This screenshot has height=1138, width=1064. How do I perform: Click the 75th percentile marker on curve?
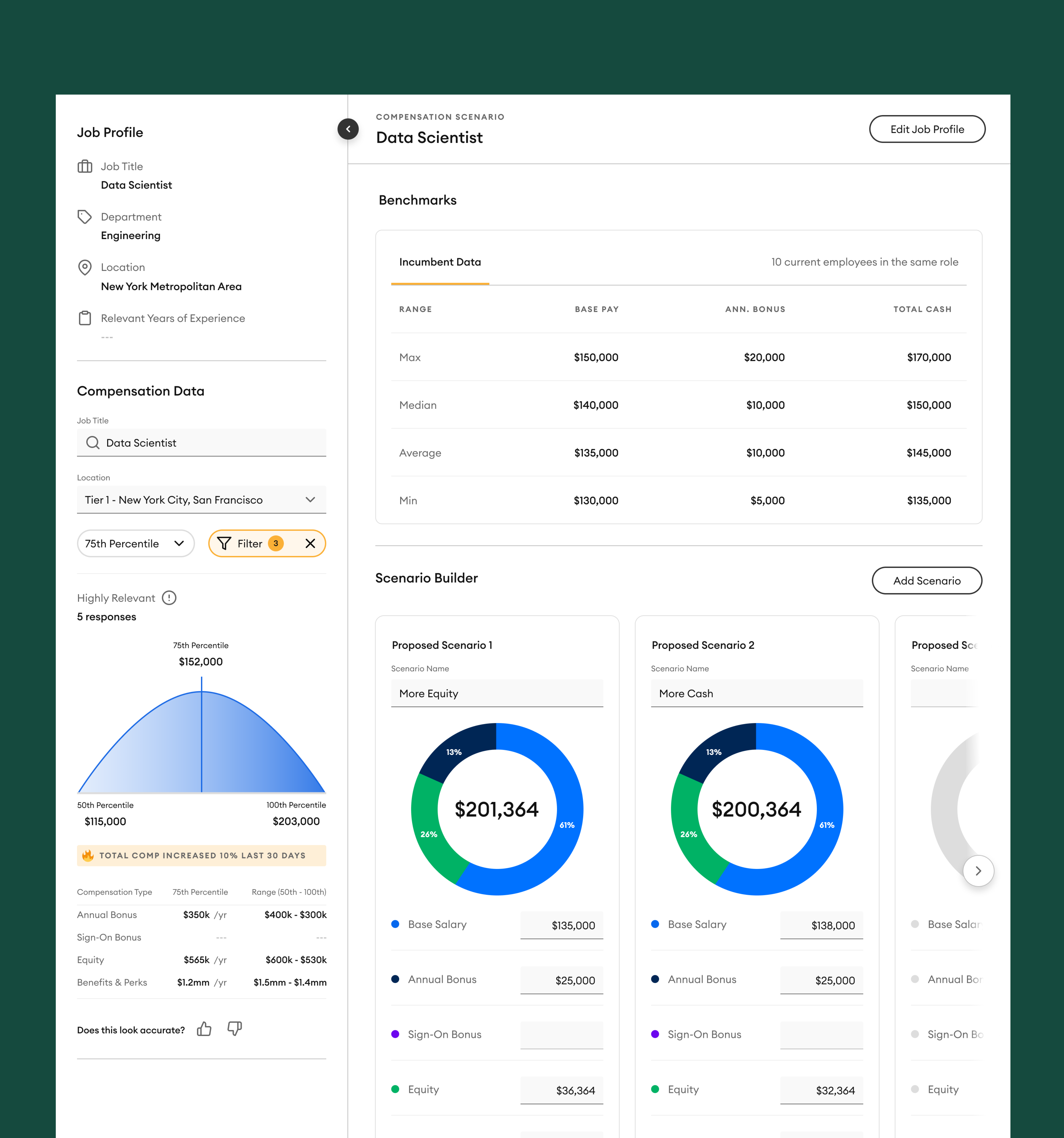pyautogui.click(x=202, y=734)
